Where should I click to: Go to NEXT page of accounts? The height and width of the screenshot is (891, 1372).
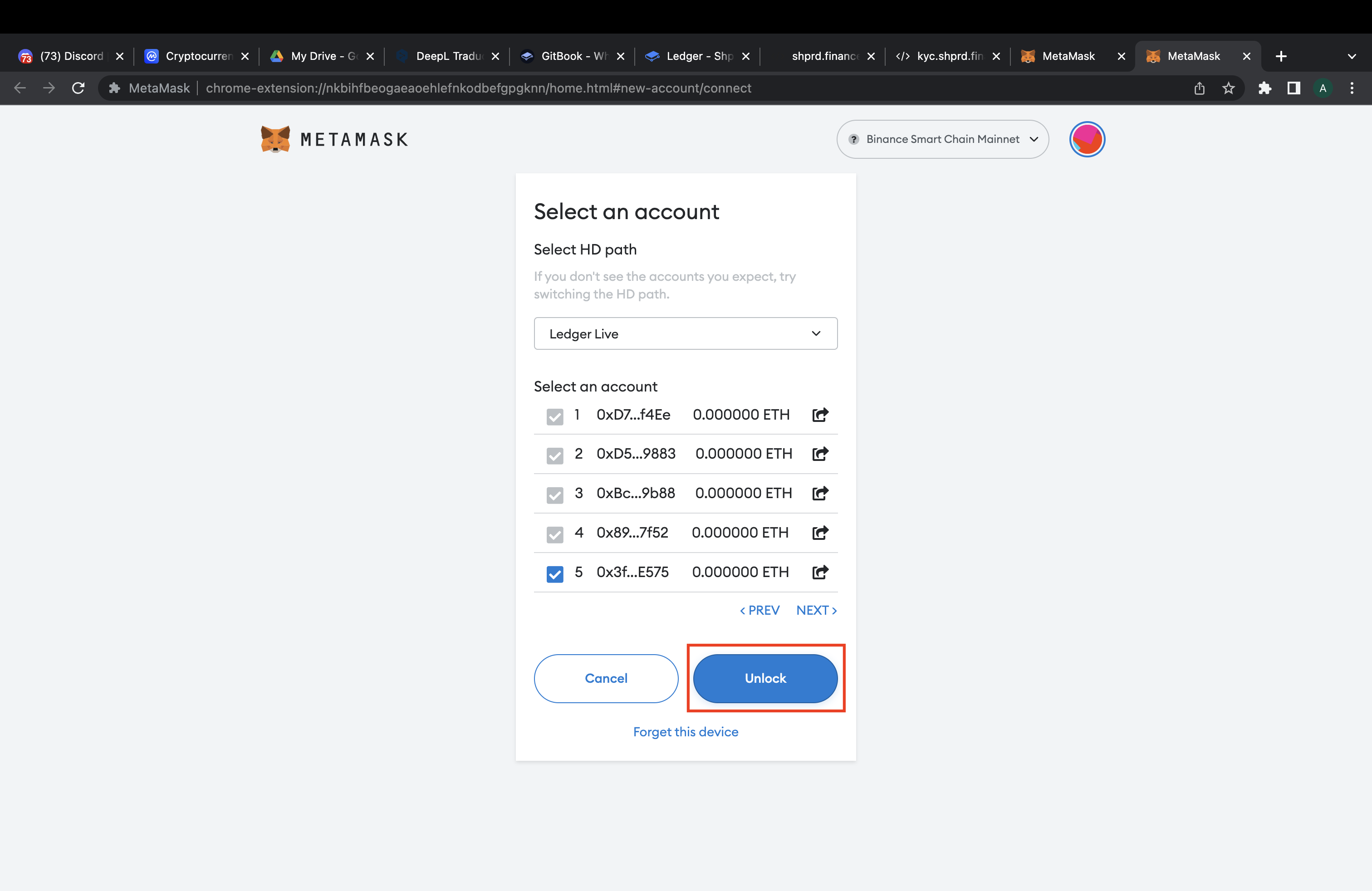[x=816, y=610]
